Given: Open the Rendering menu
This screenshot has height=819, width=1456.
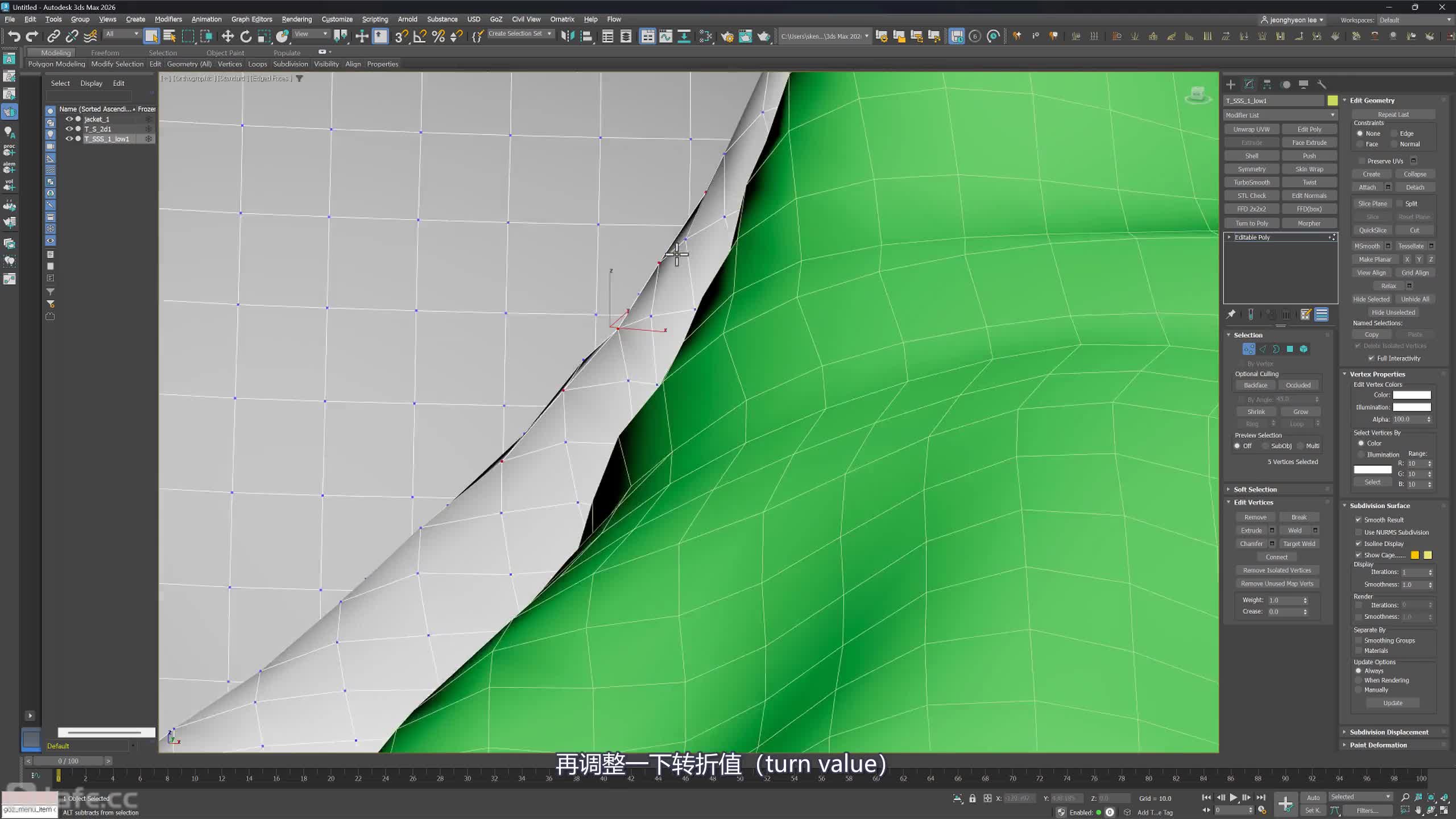Looking at the screenshot, I should (297, 19).
